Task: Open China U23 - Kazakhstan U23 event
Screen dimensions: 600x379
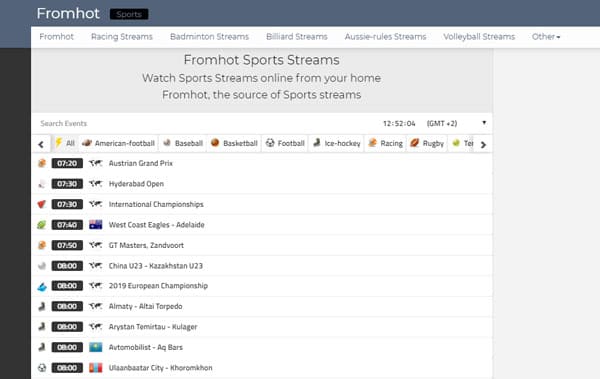Action: click(x=156, y=266)
